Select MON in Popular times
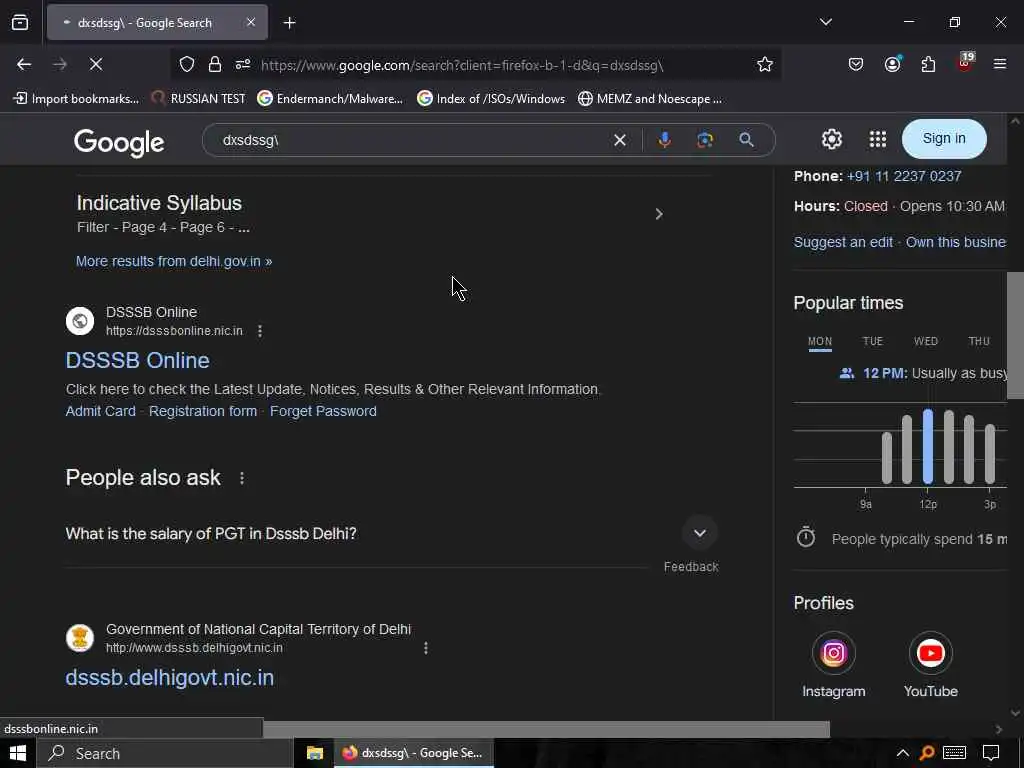The width and height of the screenshot is (1024, 768). [x=820, y=342]
